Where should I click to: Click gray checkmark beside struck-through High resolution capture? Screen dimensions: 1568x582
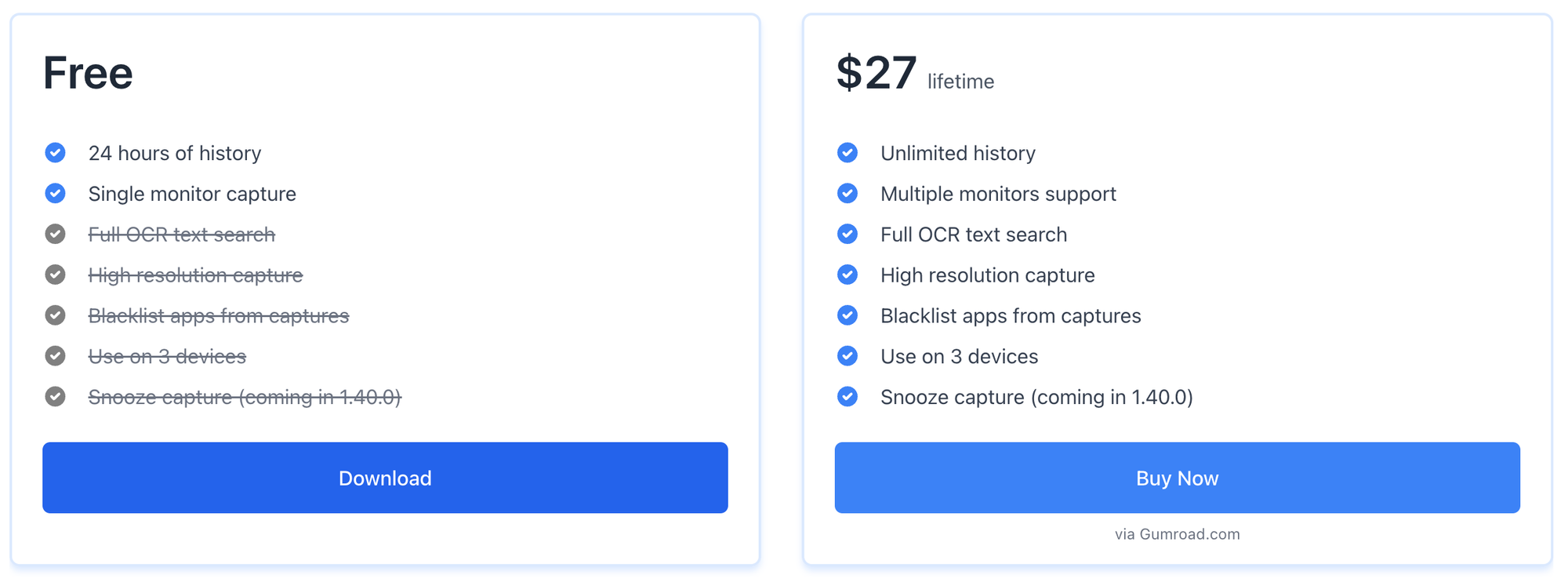click(55, 275)
